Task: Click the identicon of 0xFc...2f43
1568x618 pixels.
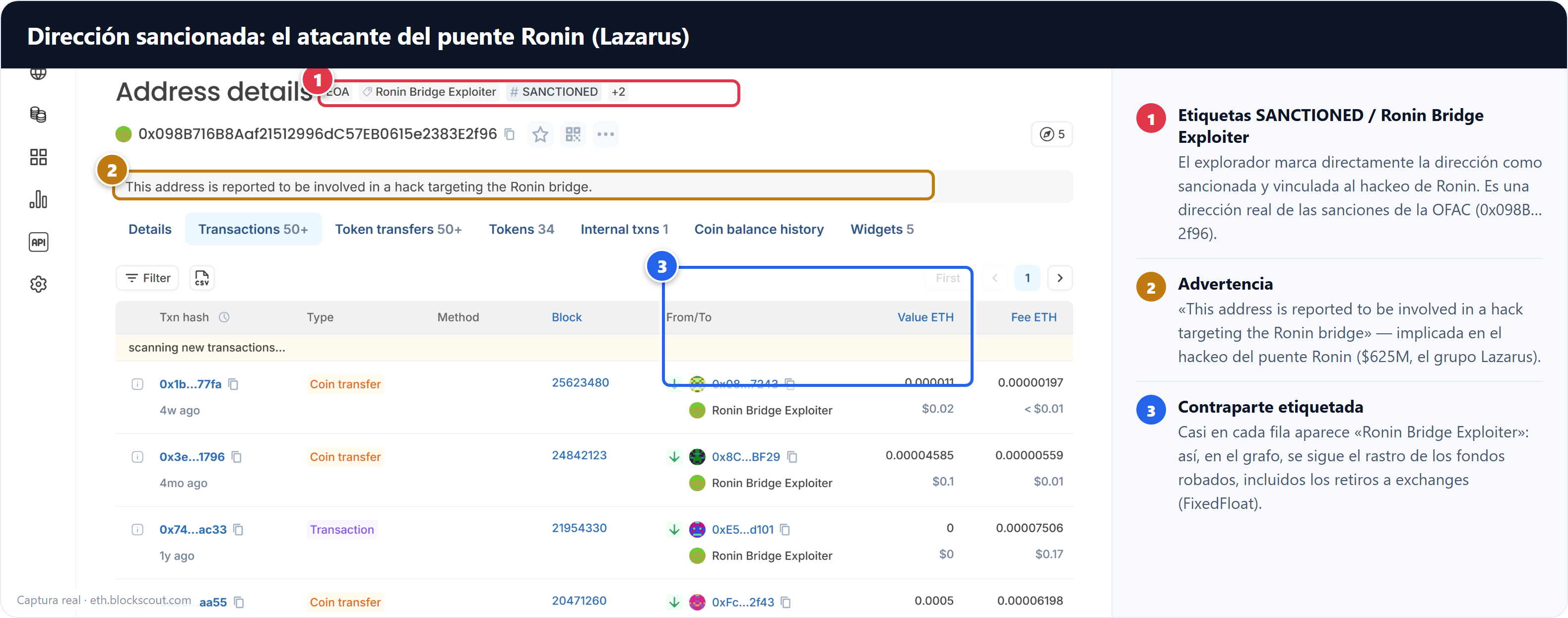Action: 697,602
